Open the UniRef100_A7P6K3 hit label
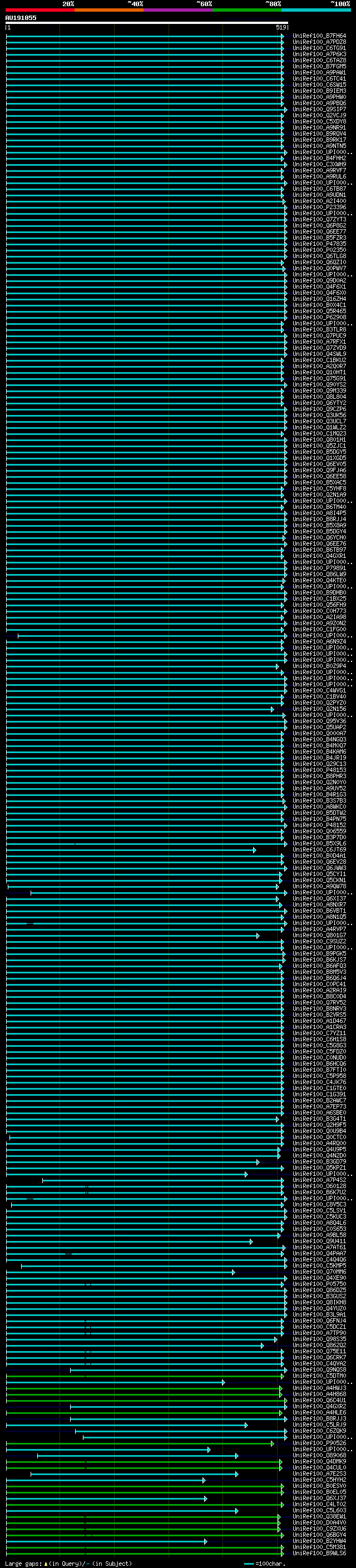Screen dimensions: 356x1568 point(319,54)
